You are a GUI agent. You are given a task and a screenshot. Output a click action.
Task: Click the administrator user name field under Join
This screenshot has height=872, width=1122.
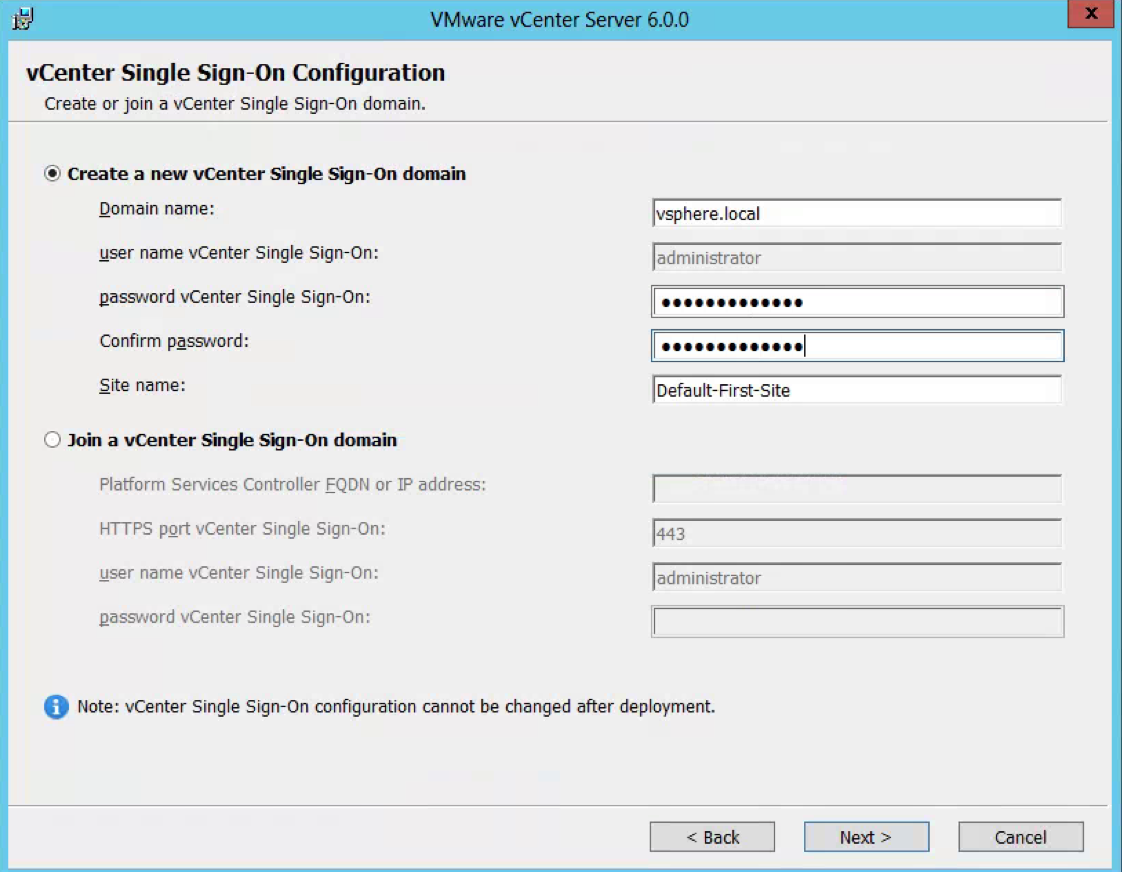click(x=857, y=577)
